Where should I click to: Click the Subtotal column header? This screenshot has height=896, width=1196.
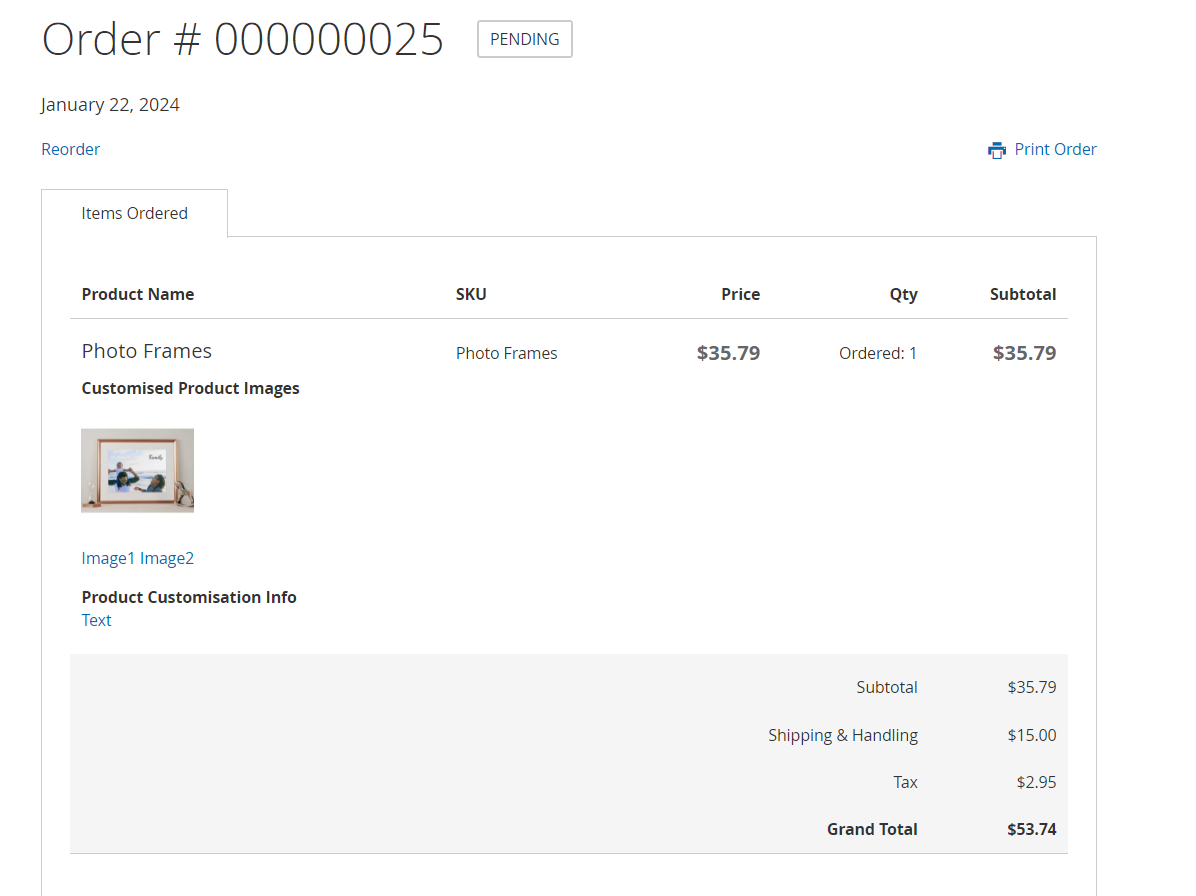click(x=1023, y=294)
